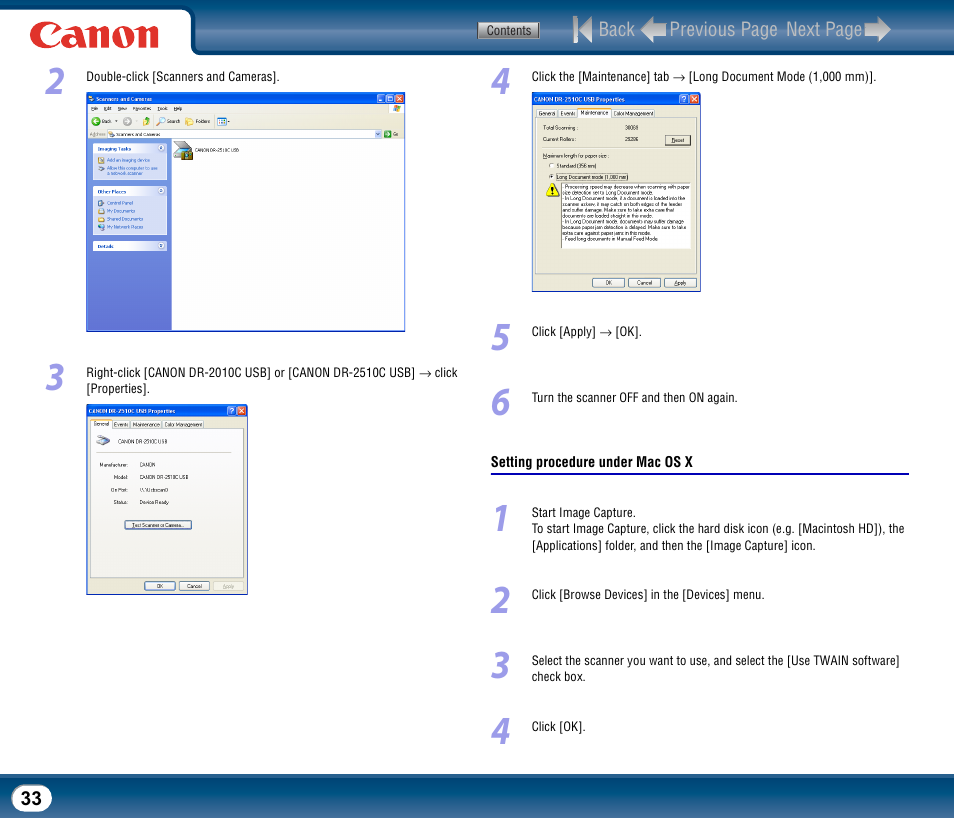
Task: Click the Maintenance tab in step 3 Properties dialog
Action: click(x=146, y=424)
